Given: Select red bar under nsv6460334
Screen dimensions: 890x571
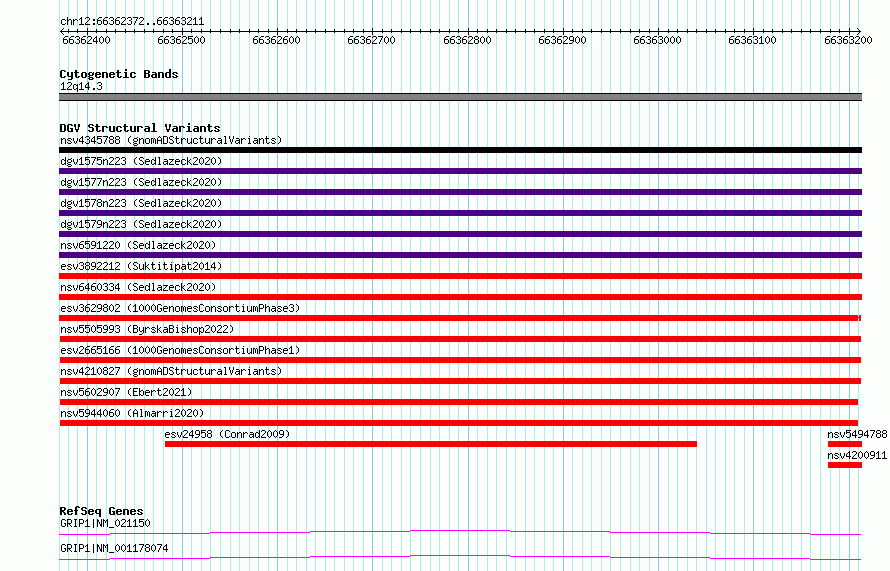Looking at the screenshot, I should pos(460,297).
